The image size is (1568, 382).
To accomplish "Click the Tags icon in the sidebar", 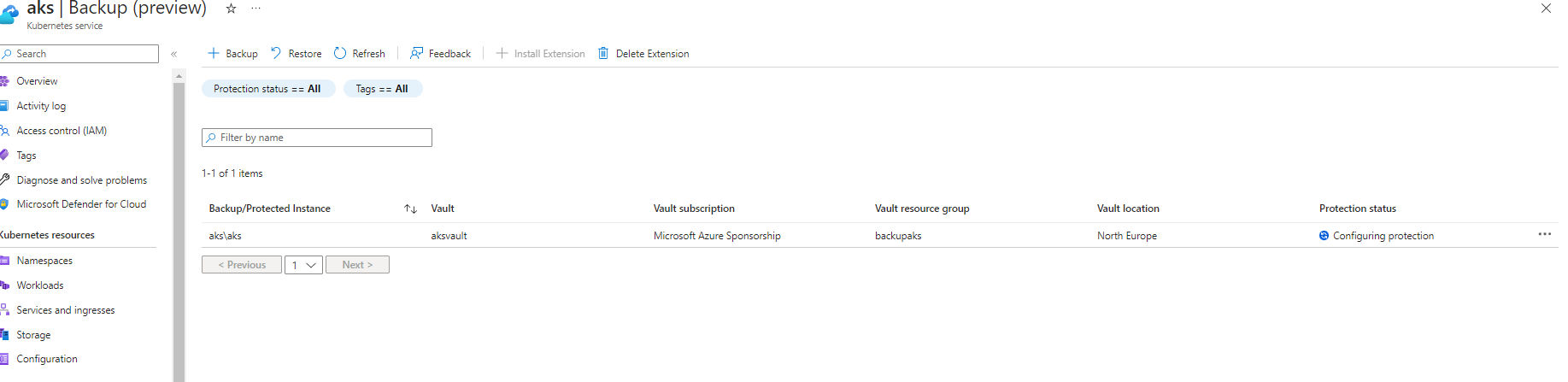I will click(x=4, y=156).
